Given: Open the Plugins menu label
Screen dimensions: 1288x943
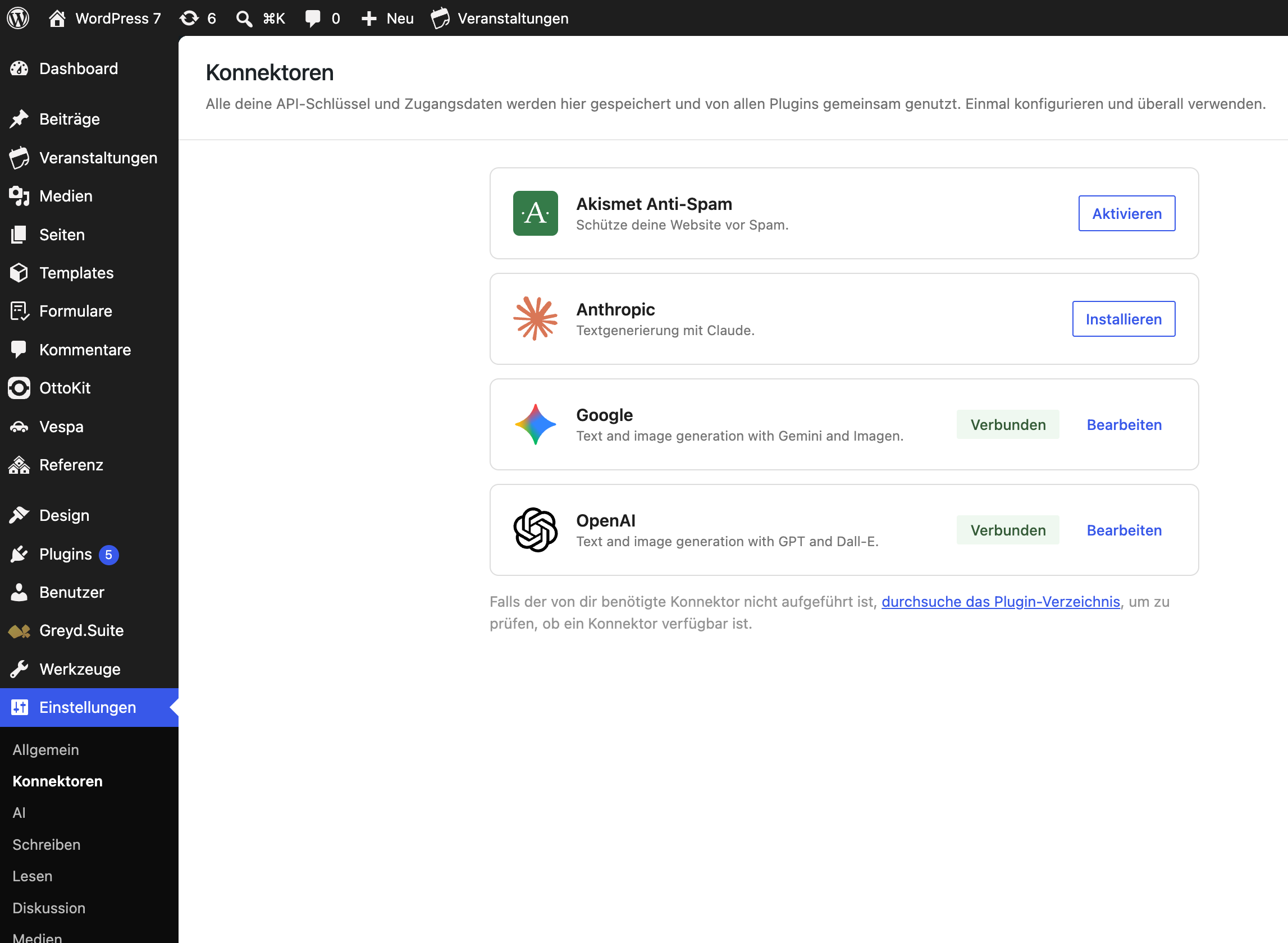Looking at the screenshot, I should pos(66,553).
